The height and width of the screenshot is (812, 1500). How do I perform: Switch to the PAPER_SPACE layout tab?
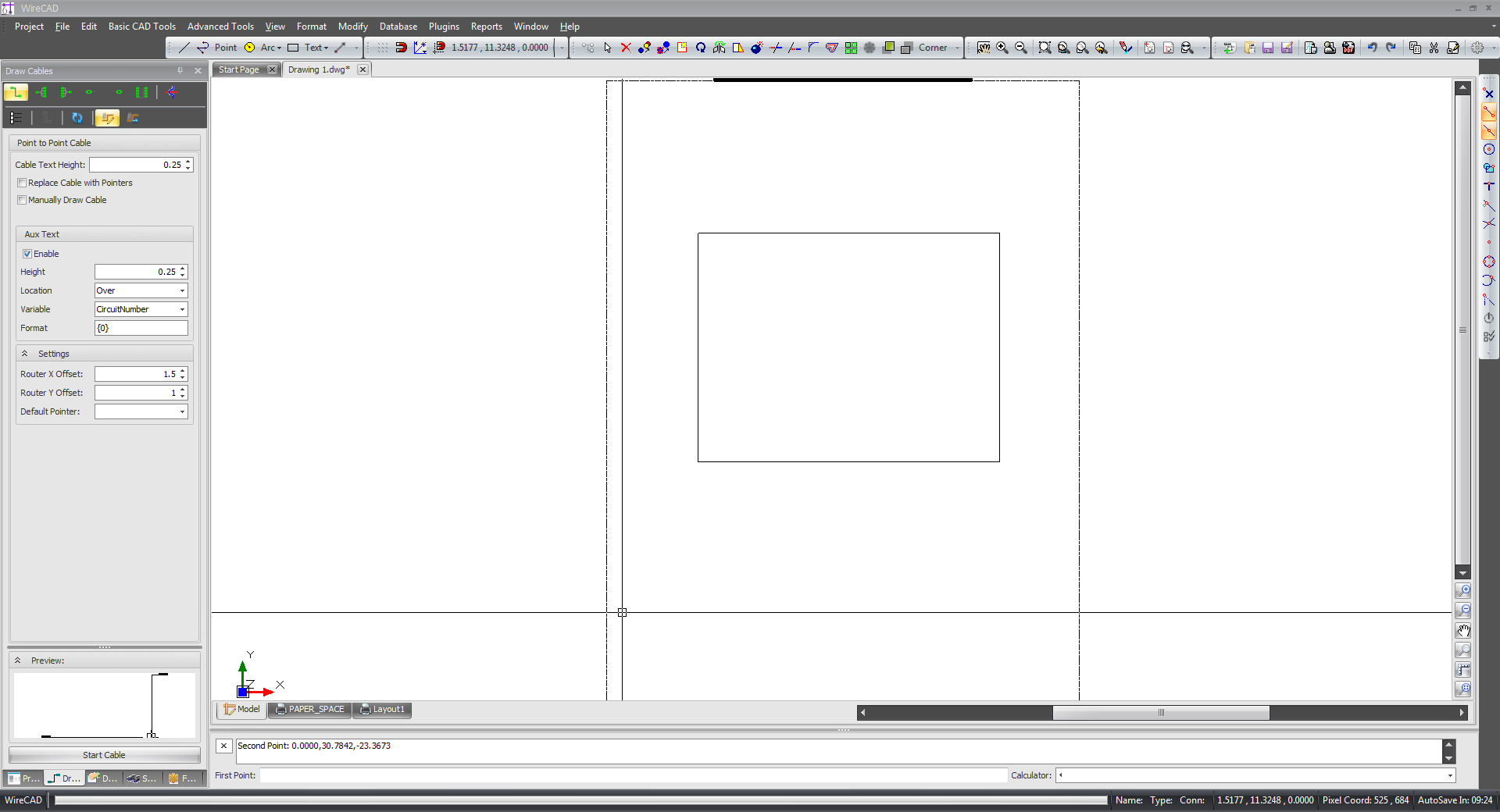pos(310,709)
